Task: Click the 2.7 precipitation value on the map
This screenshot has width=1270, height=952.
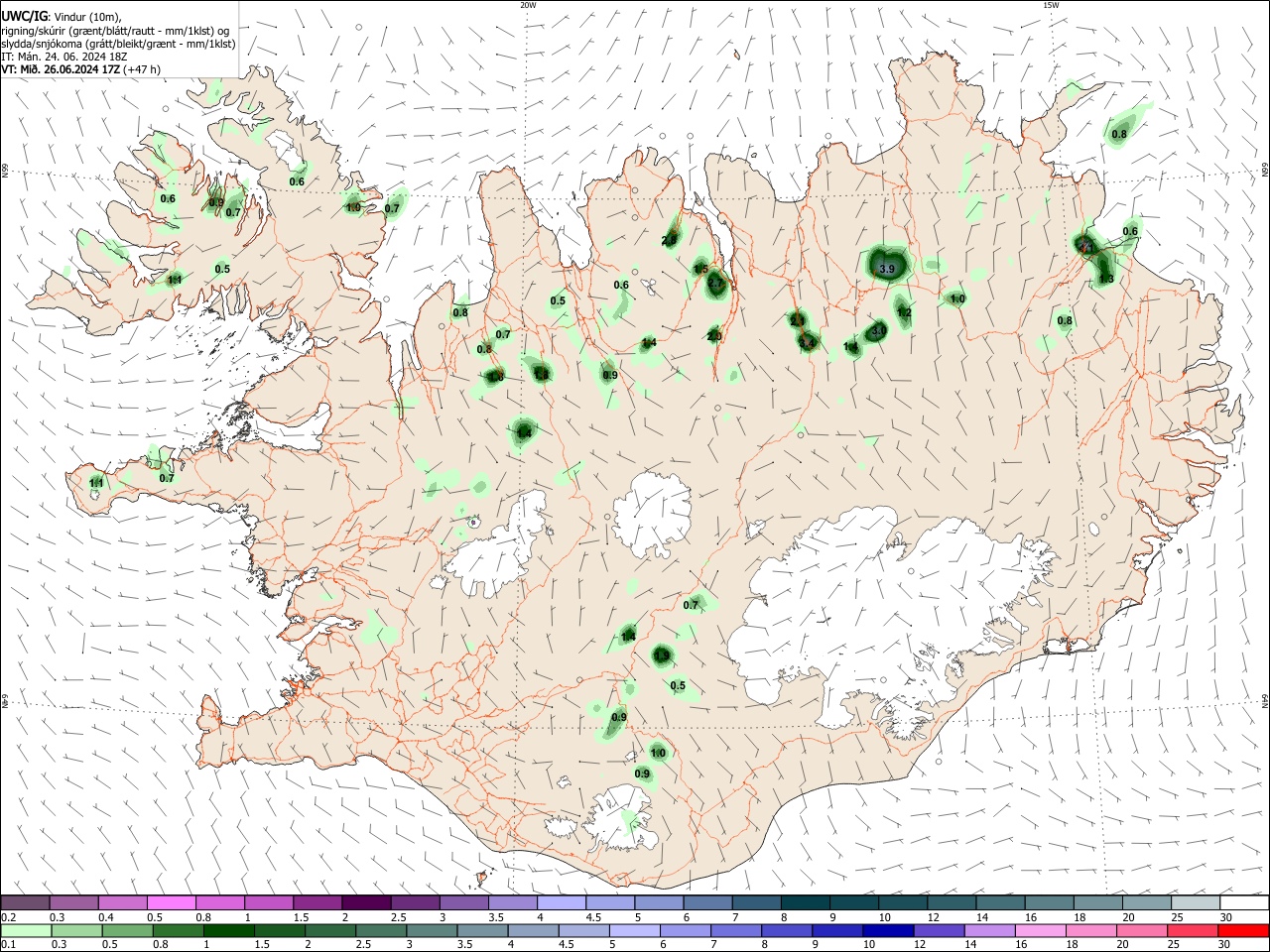Action: pos(716,284)
